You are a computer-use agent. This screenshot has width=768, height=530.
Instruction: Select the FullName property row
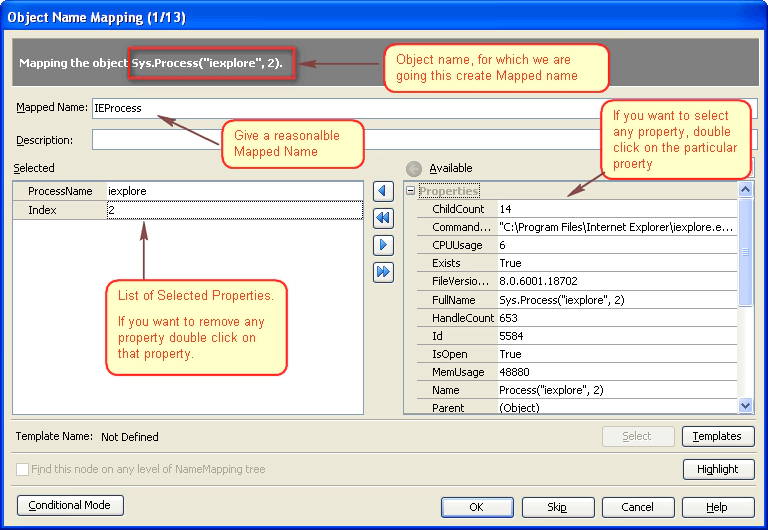[x=456, y=300]
